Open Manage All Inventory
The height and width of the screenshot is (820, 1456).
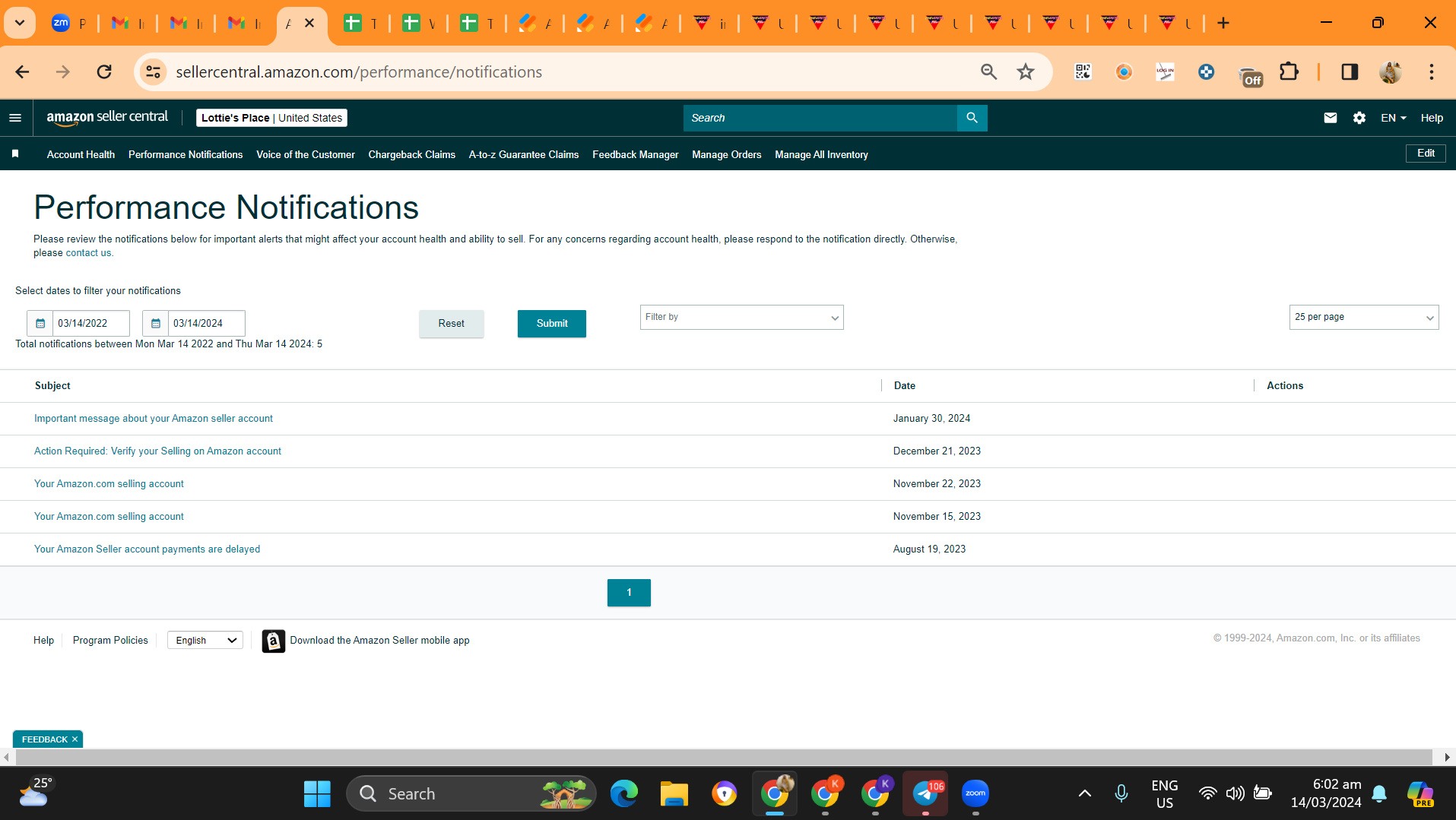[821, 154]
